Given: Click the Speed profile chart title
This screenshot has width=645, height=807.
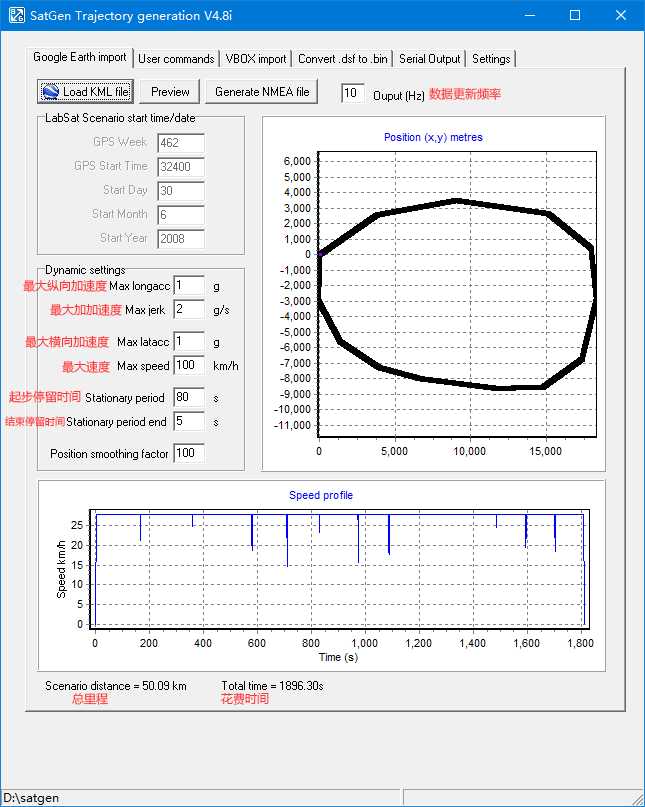Looking at the screenshot, I should [321, 495].
